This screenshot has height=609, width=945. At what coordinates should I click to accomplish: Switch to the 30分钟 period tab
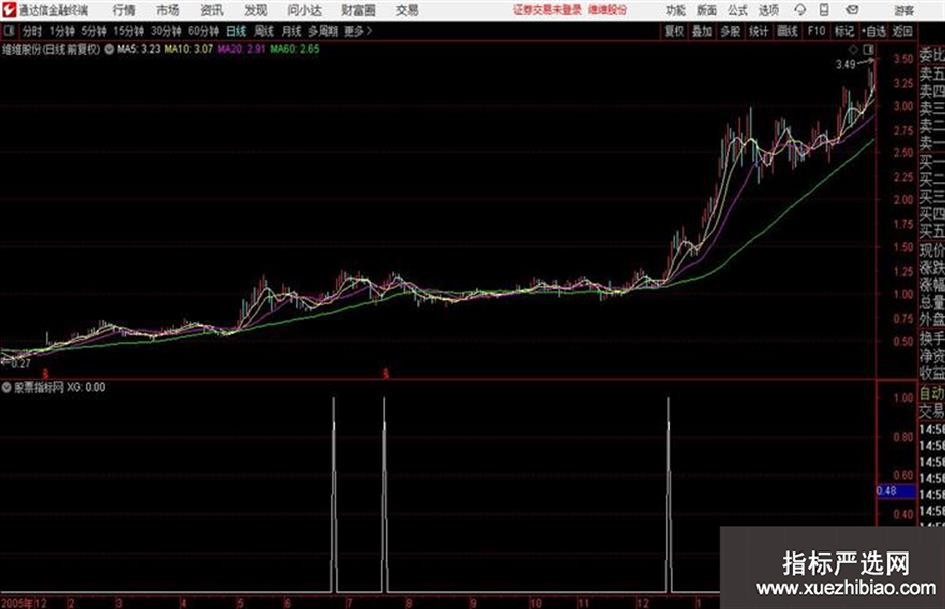pyautogui.click(x=166, y=31)
